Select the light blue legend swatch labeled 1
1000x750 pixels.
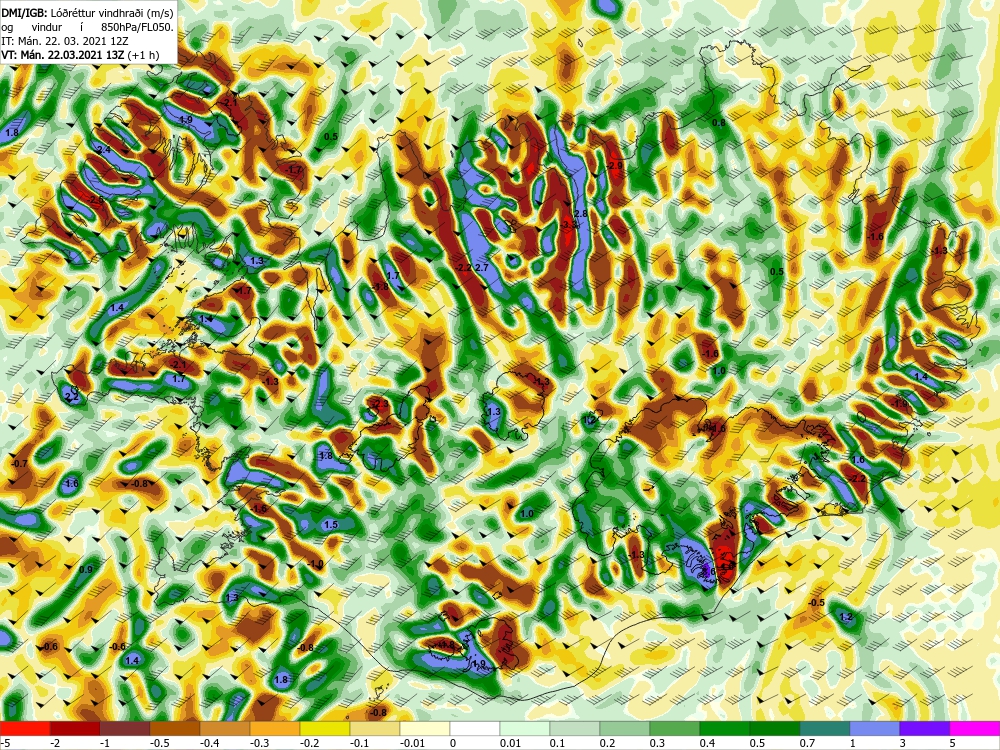pos(874,728)
